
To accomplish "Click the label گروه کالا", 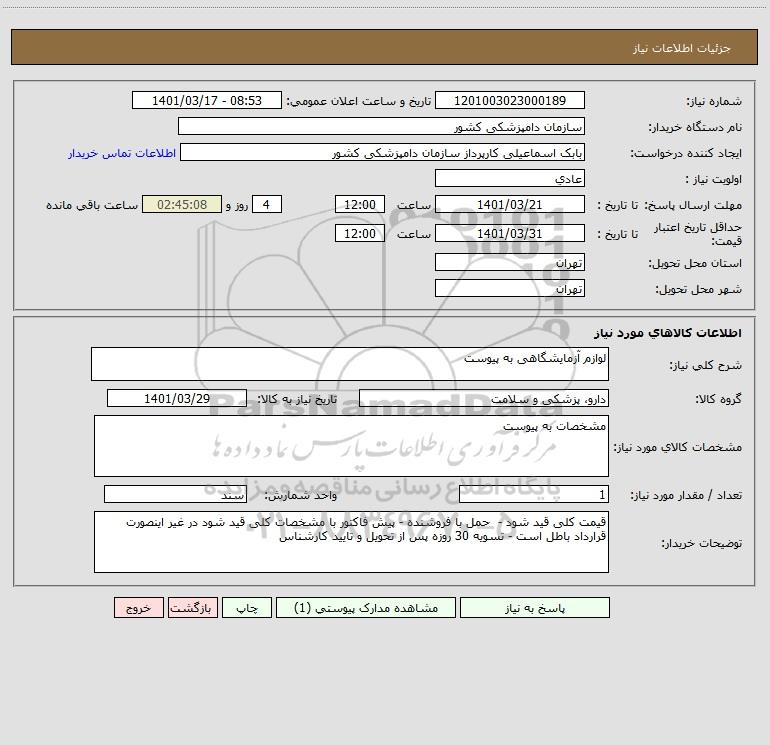I will [x=718, y=399].
